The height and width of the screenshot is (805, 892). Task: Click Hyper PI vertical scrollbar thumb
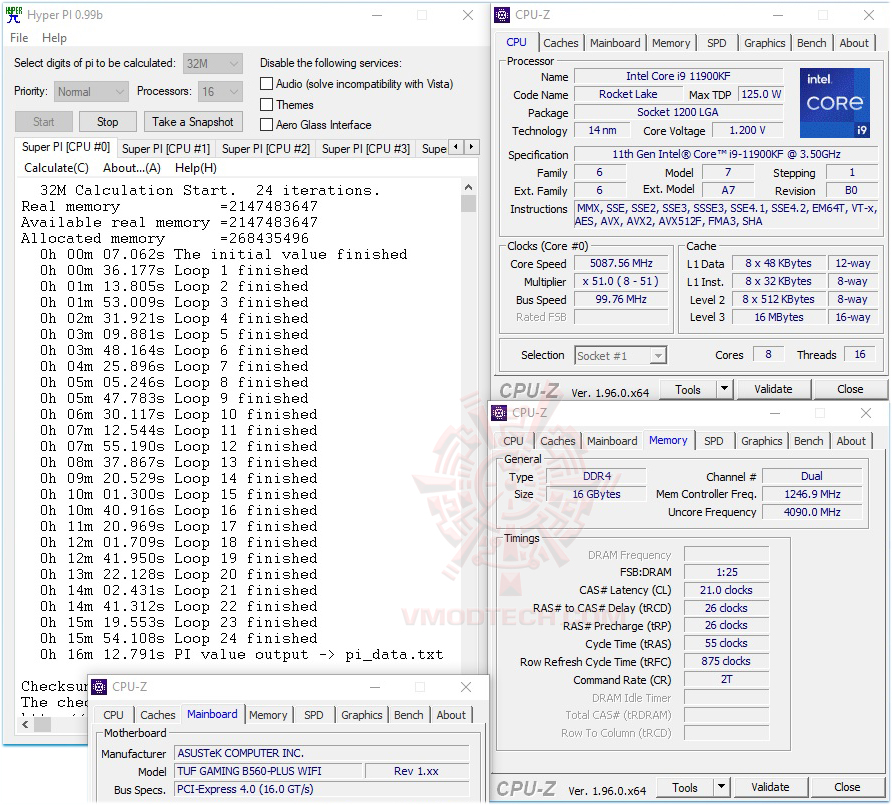[x=468, y=203]
